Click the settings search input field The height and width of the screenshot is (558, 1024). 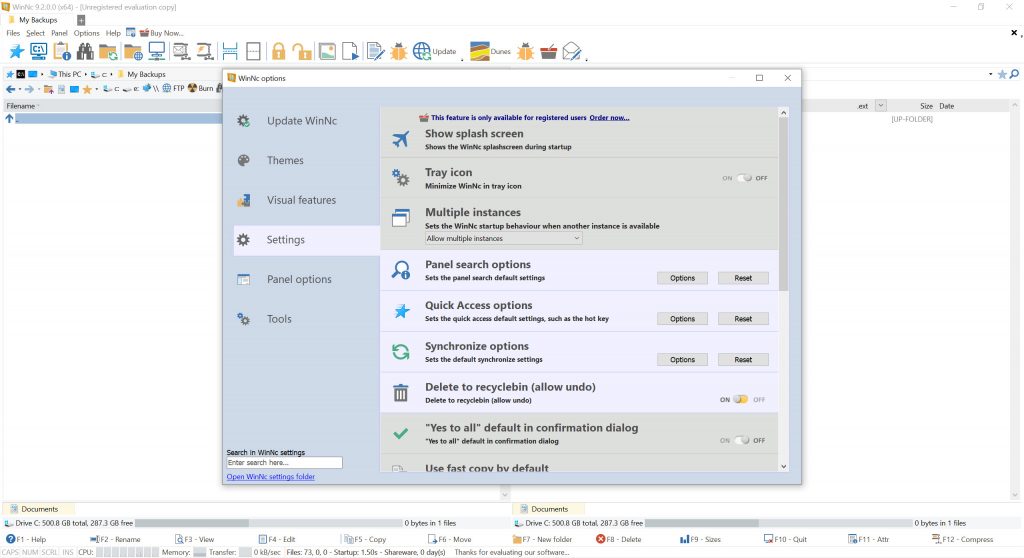point(284,463)
